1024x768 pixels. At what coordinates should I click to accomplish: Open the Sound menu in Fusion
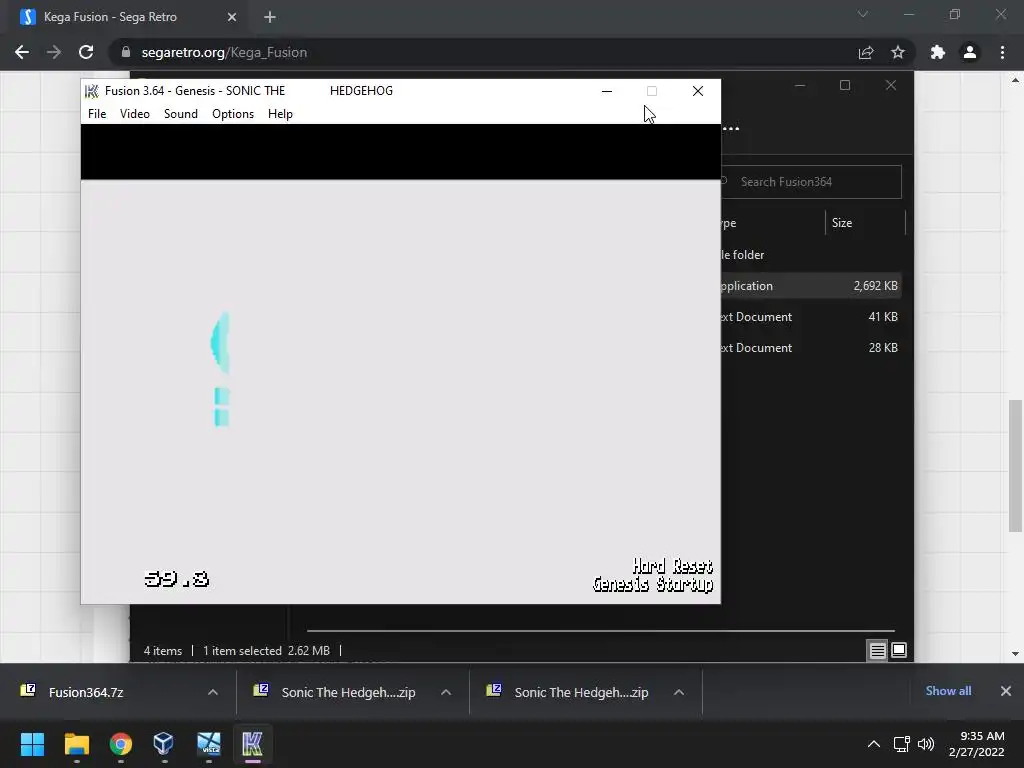(x=181, y=114)
